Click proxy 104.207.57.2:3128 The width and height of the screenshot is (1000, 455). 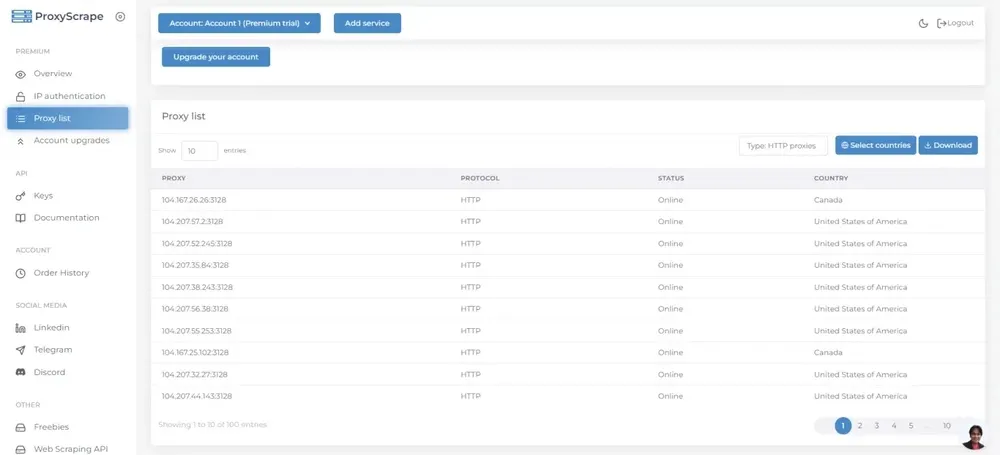[x=192, y=222]
